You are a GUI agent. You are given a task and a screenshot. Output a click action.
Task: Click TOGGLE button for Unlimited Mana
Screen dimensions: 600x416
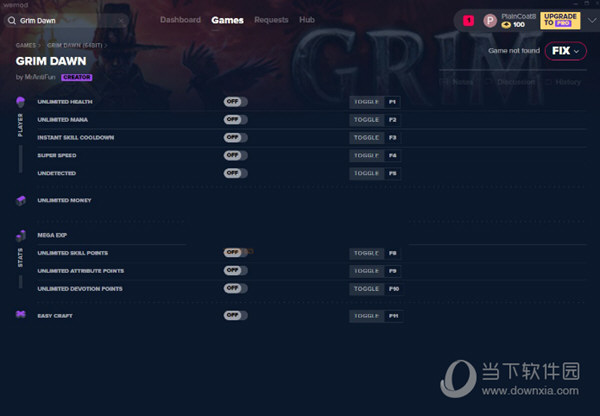[366, 120]
